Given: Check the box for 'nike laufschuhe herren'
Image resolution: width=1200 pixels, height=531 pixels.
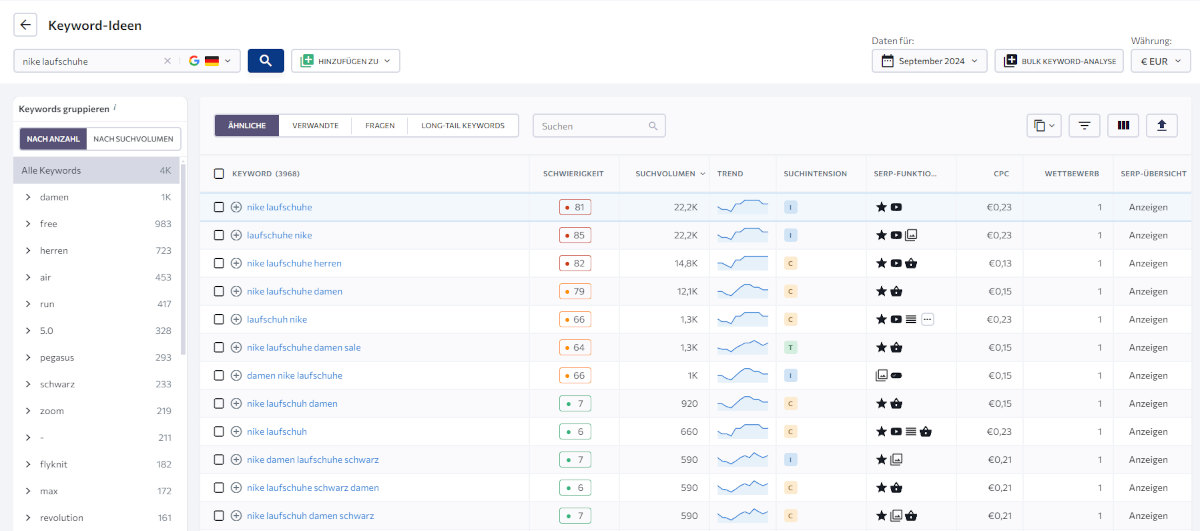Looking at the screenshot, I should coord(219,263).
